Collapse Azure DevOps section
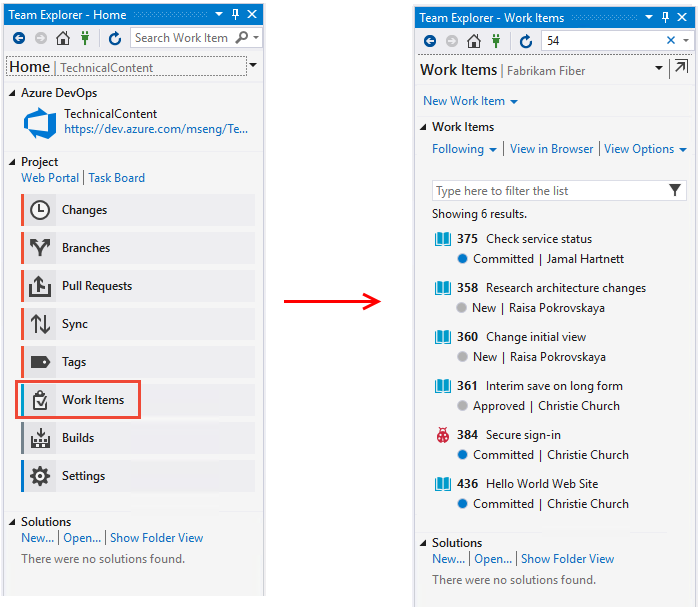 (x=12, y=93)
